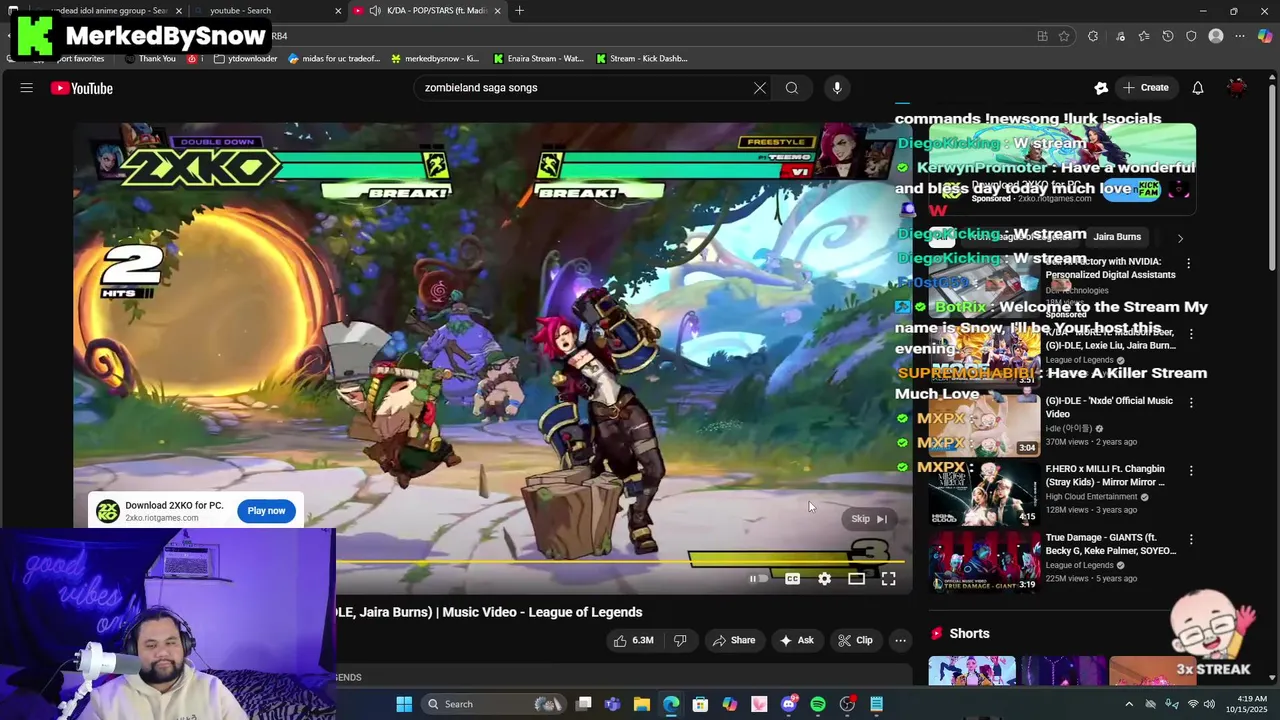
Task: Open Microsoft Teams from taskbar
Action: point(612,704)
